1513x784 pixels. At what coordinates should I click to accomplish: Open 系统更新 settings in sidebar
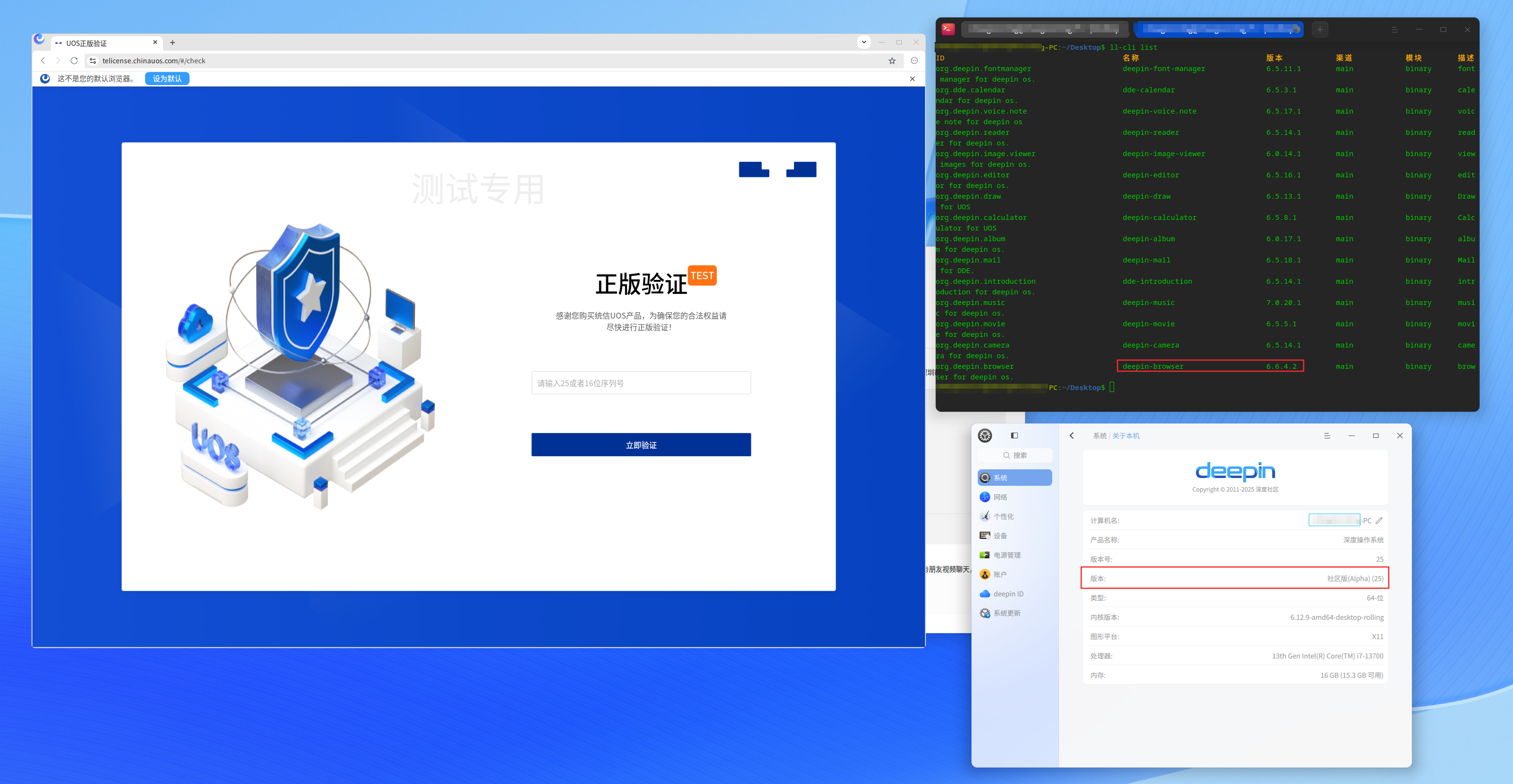click(x=1014, y=613)
